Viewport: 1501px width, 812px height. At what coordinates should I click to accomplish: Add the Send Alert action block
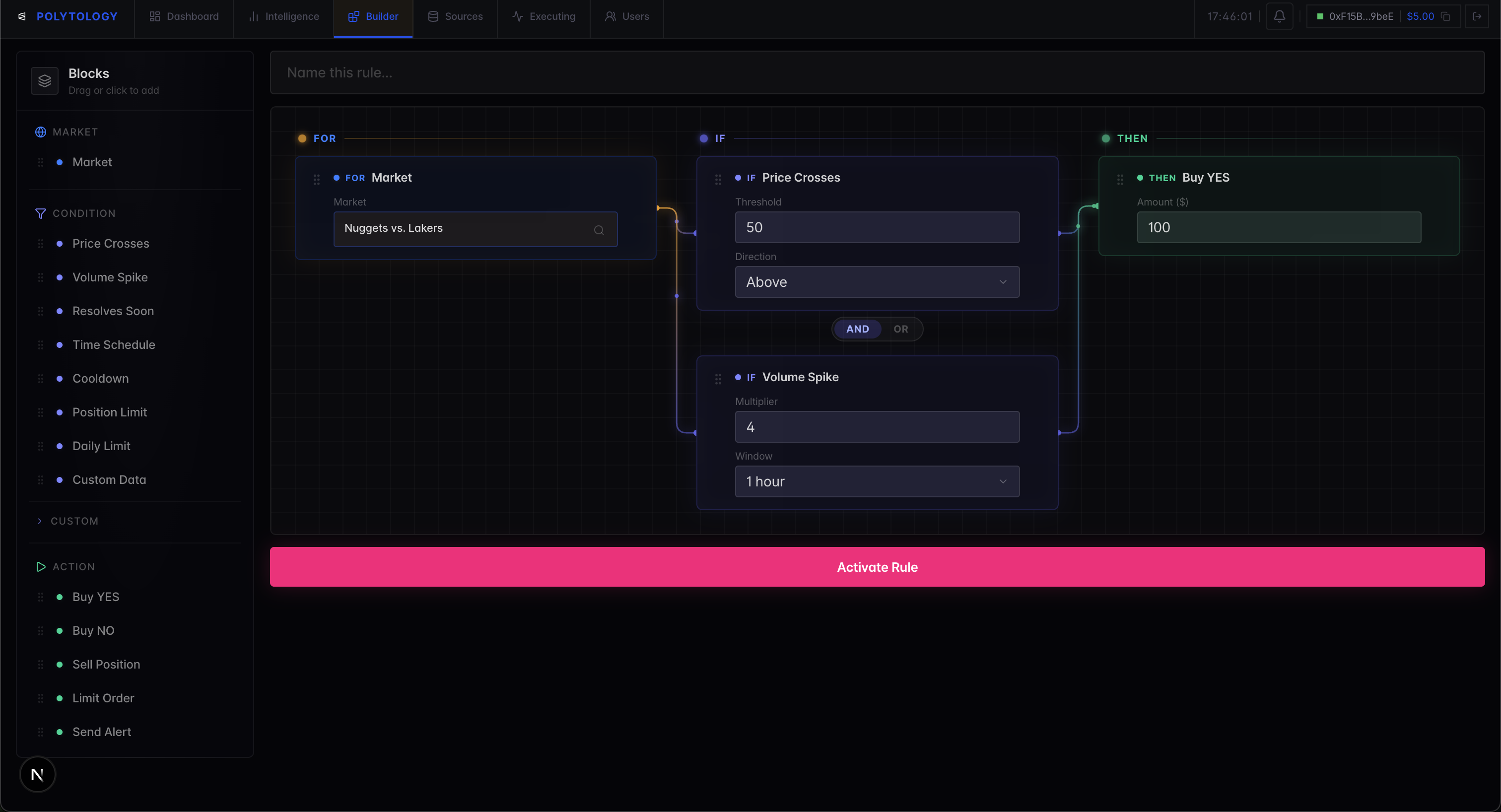coord(101,732)
